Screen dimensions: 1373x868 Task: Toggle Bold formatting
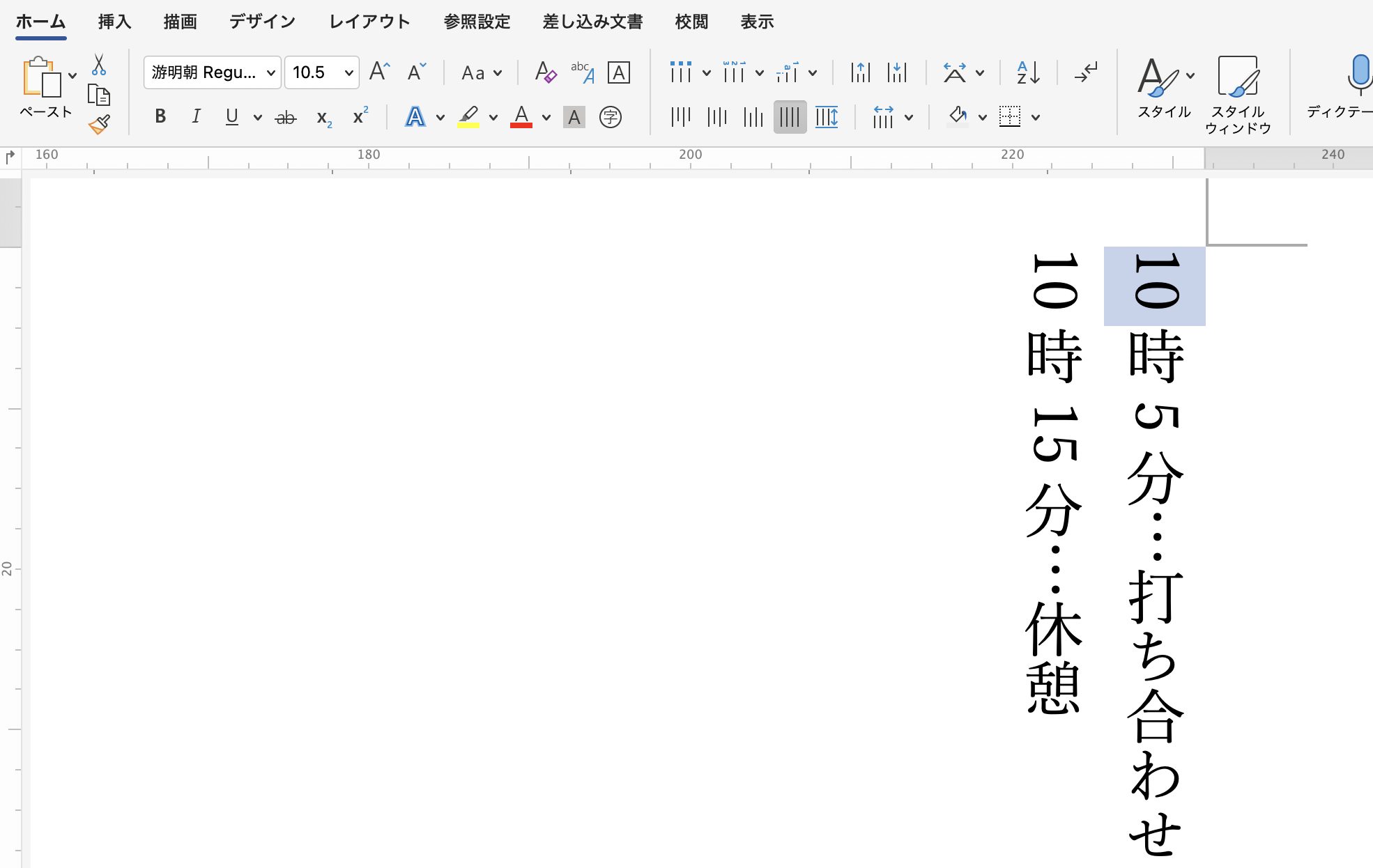tap(160, 116)
